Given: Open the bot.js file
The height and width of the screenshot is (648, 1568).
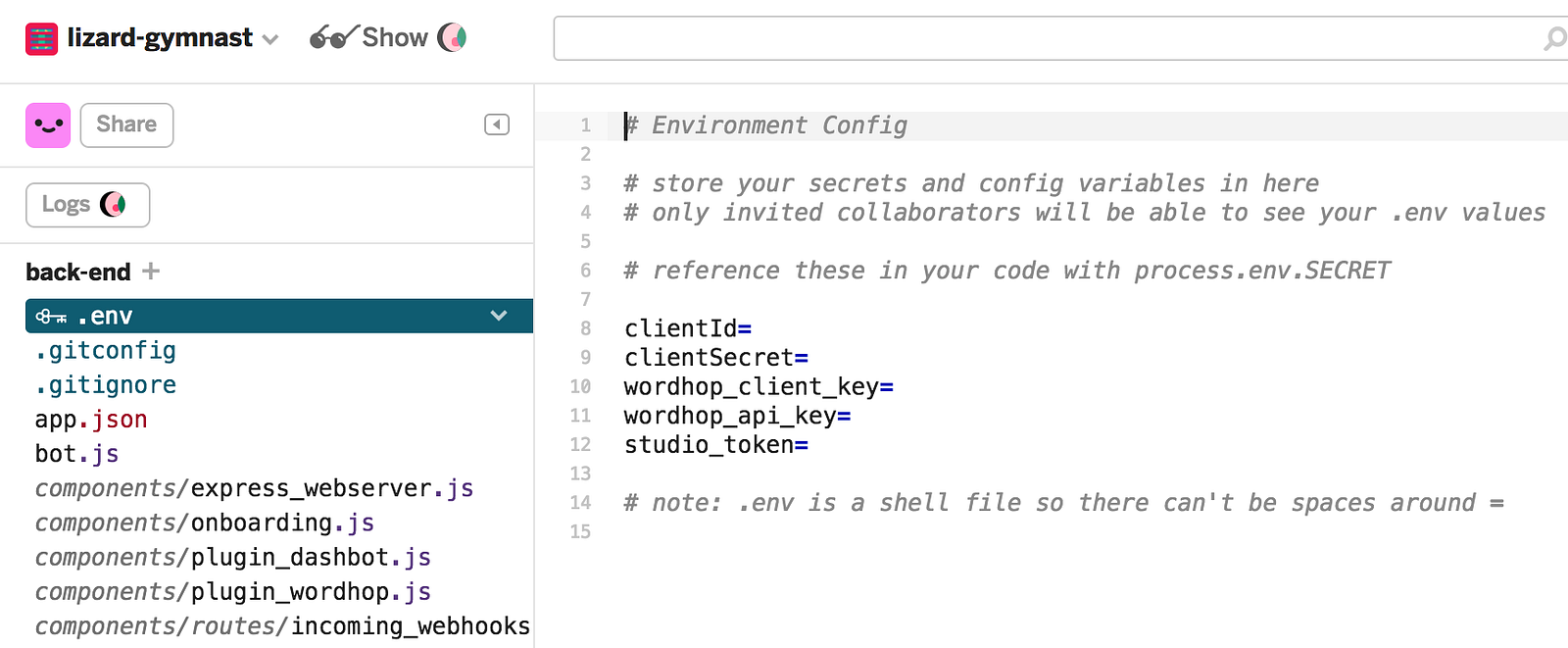Looking at the screenshot, I should click(x=76, y=454).
